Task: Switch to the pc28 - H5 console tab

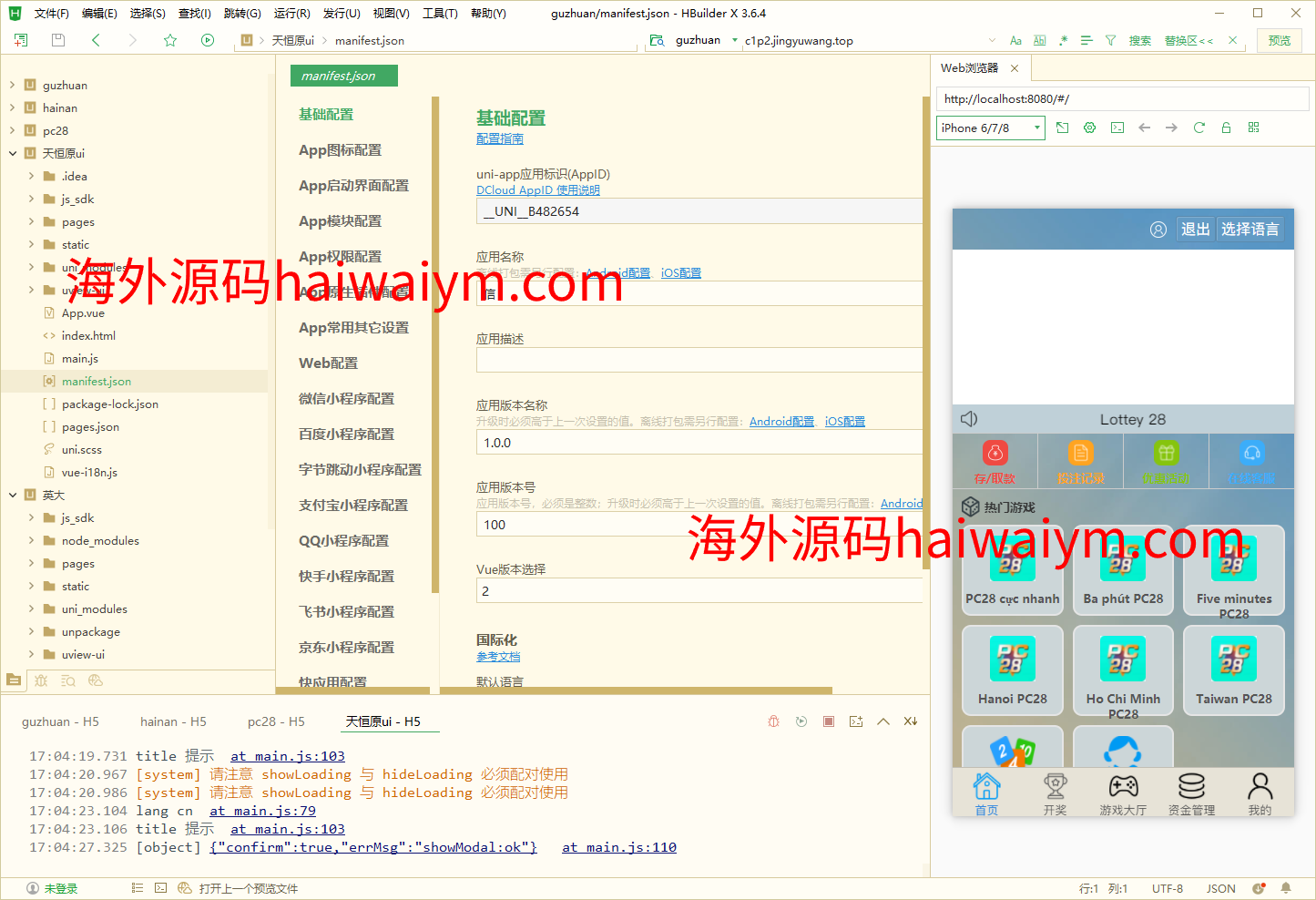Action: [276, 721]
